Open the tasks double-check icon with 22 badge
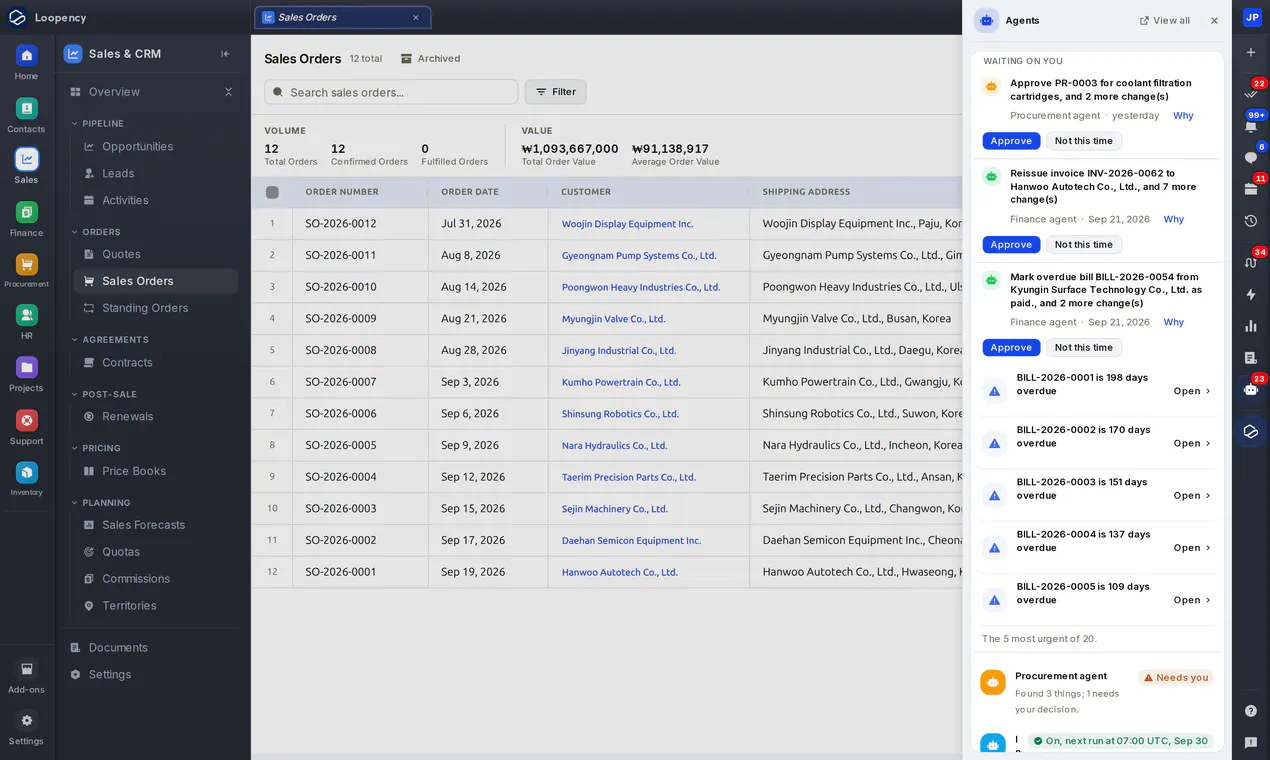This screenshot has height=760, width=1270. point(1251,92)
